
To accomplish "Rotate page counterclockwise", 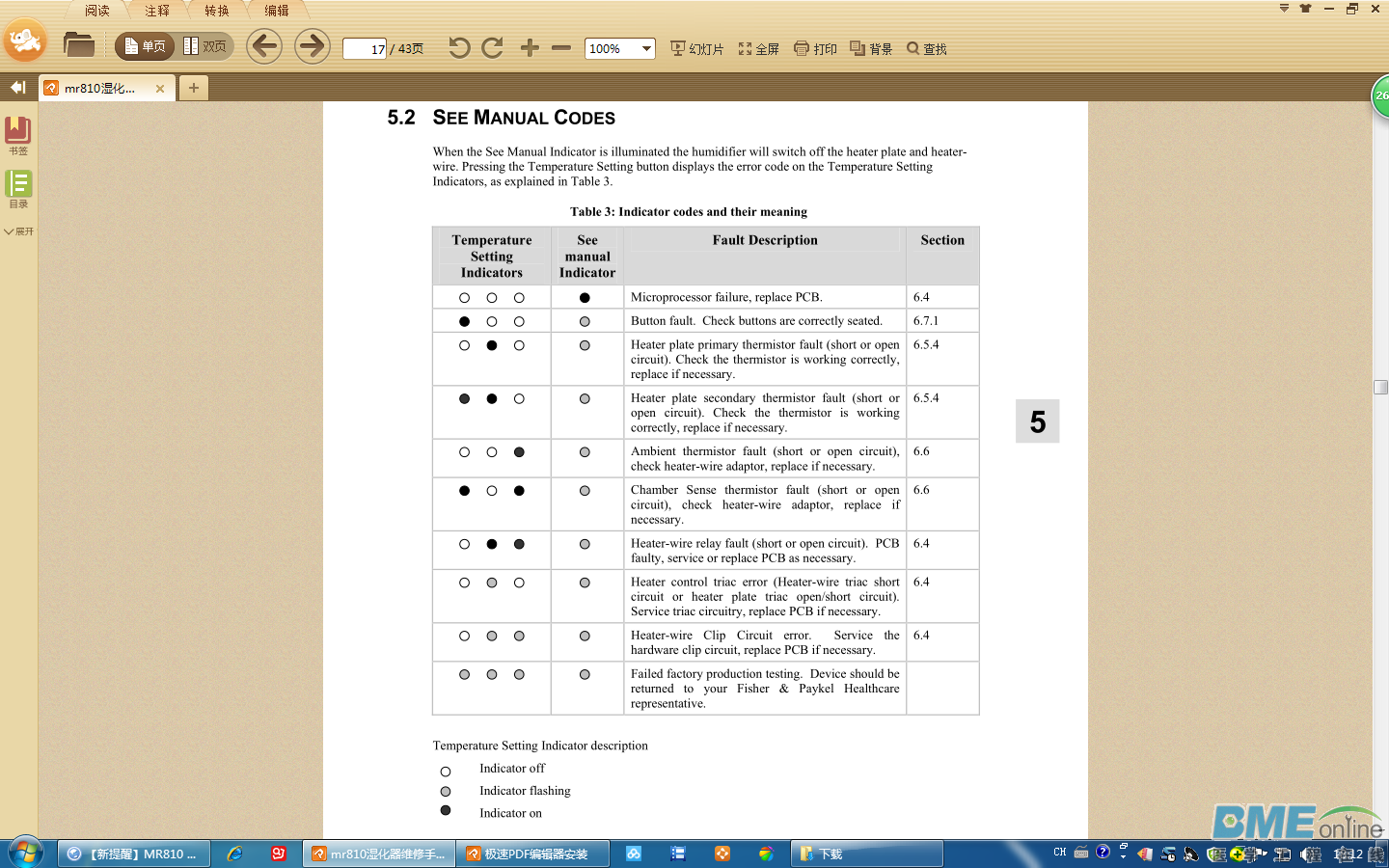I will pyautogui.click(x=459, y=48).
